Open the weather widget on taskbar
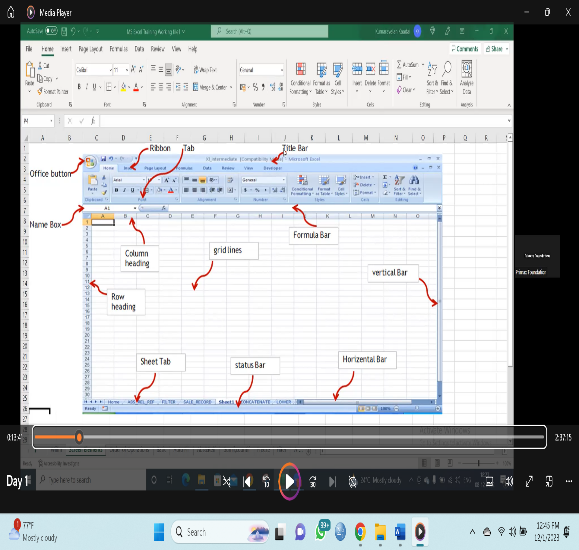This screenshot has width=579, height=550. [x=33, y=532]
